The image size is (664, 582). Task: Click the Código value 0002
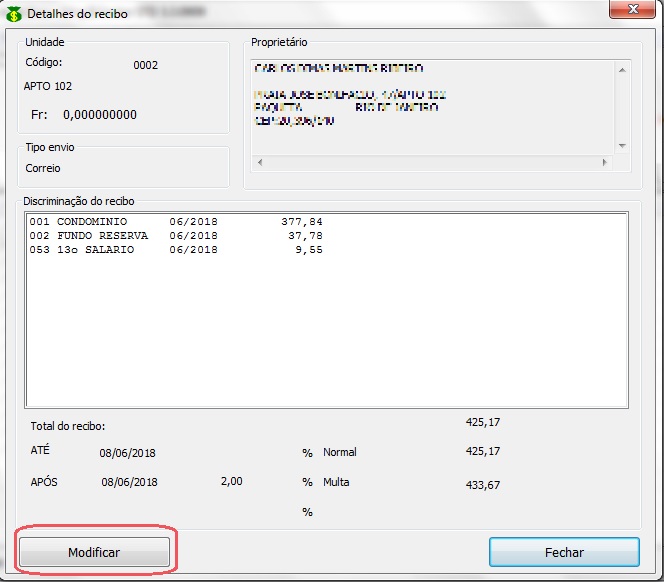coord(146,65)
